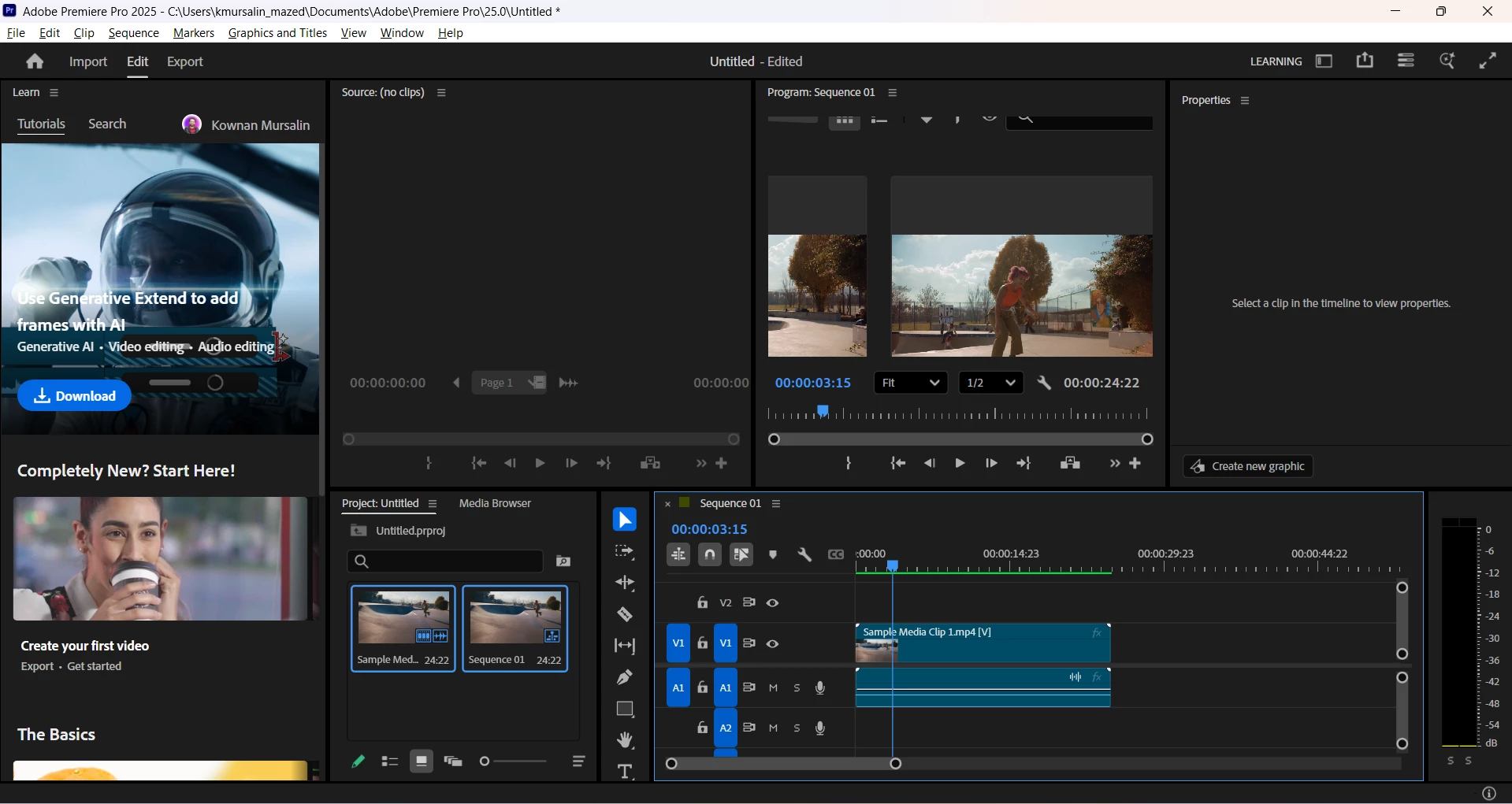Open Timeline display settings wrench
1512x804 pixels.
[804, 555]
